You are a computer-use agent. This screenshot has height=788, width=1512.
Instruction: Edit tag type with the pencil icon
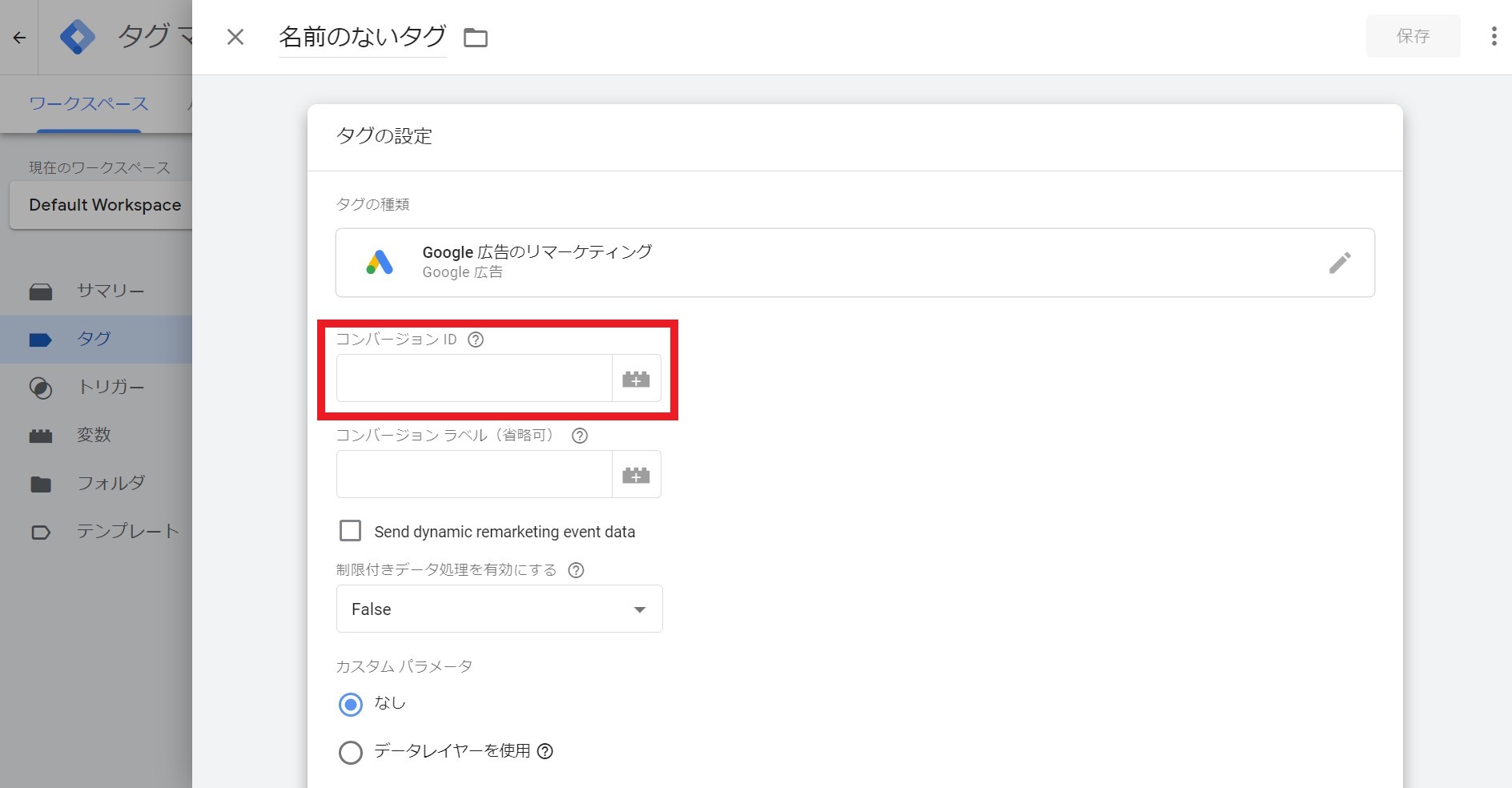[x=1340, y=263]
